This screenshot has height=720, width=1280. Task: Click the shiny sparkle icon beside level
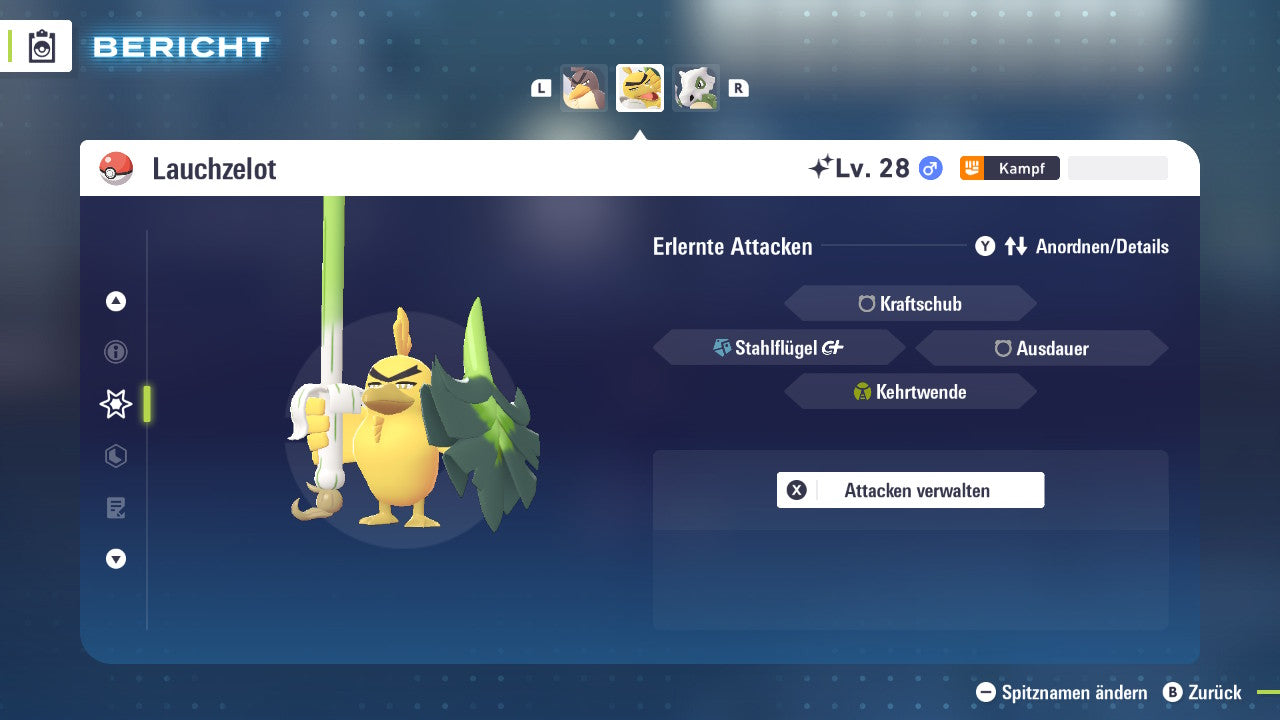[820, 168]
